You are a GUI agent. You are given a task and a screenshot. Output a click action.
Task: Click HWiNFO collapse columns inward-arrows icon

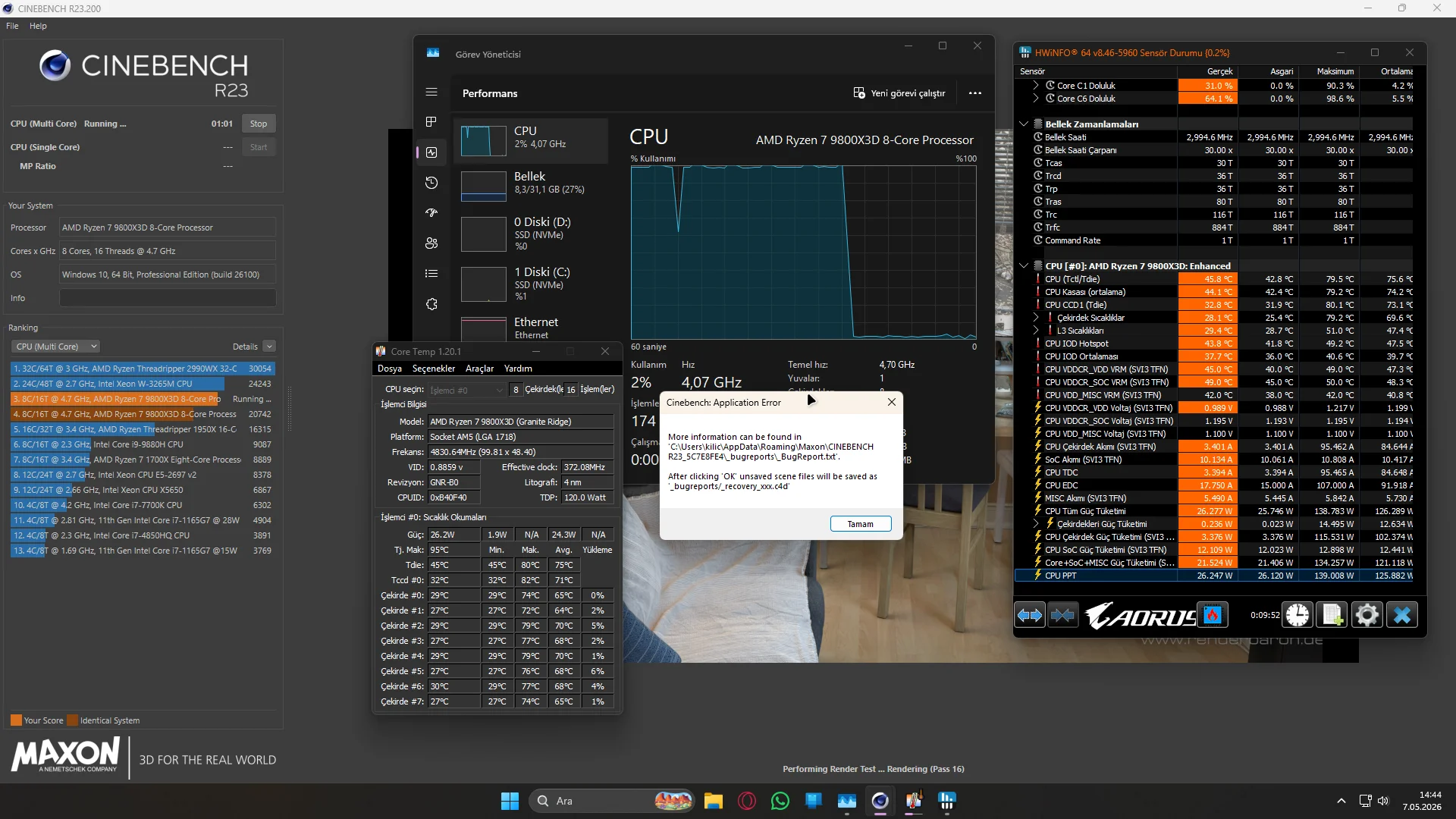point(1062,615)
